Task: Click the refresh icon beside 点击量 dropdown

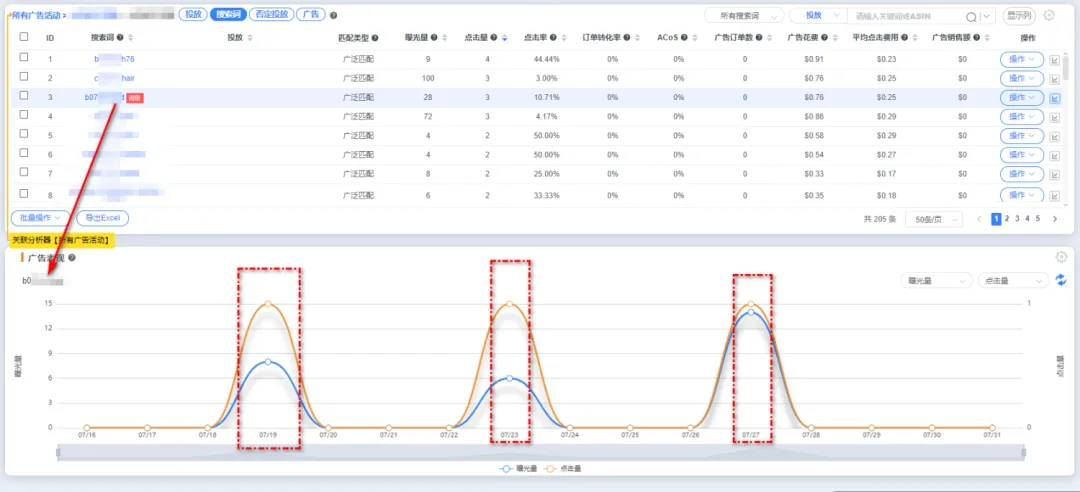Action: pyautogui.click(x=1061, y=280)
